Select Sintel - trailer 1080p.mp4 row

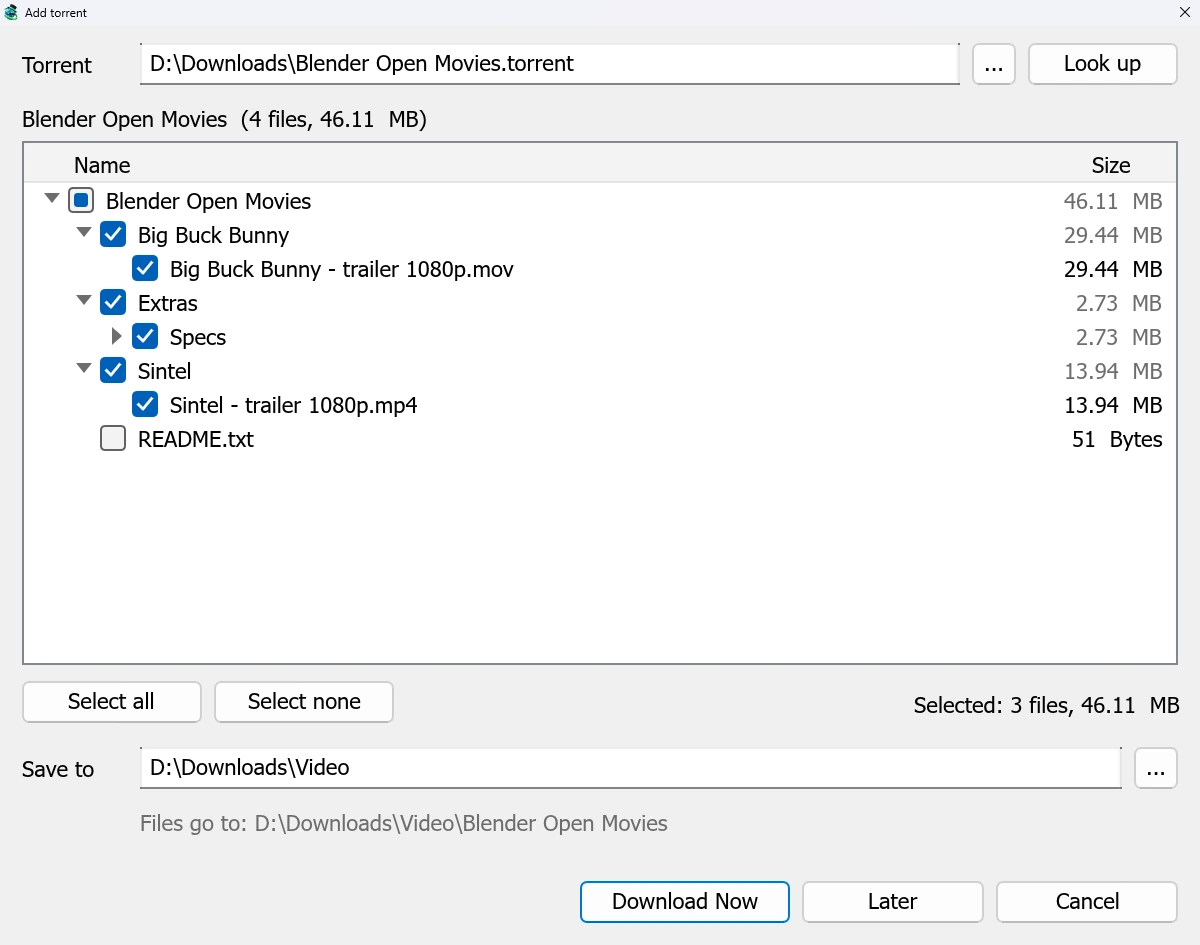(599, 405)
